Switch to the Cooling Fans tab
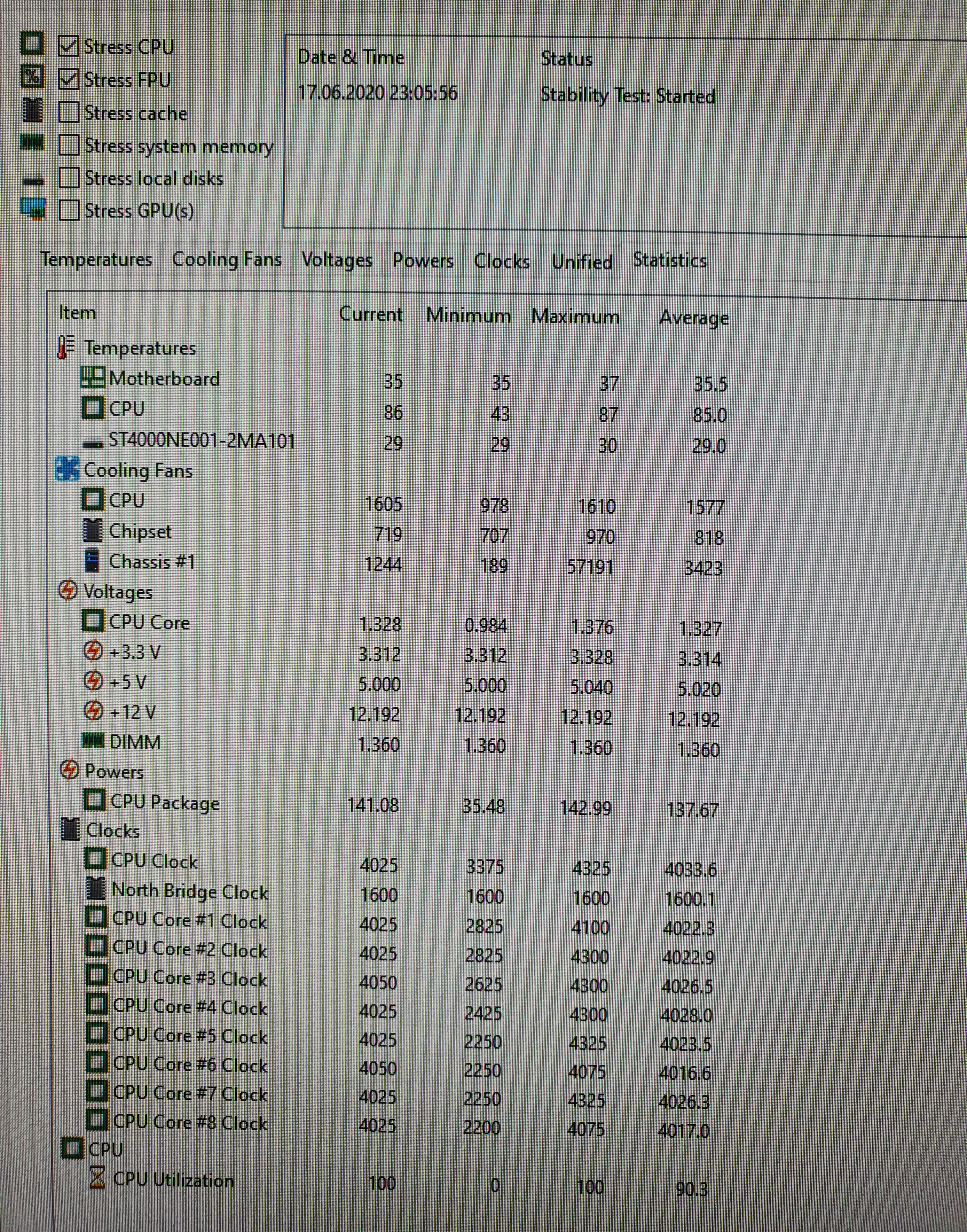Viewport: 967px width, 1232px height. pyautogui.click(x=226, y=260)
